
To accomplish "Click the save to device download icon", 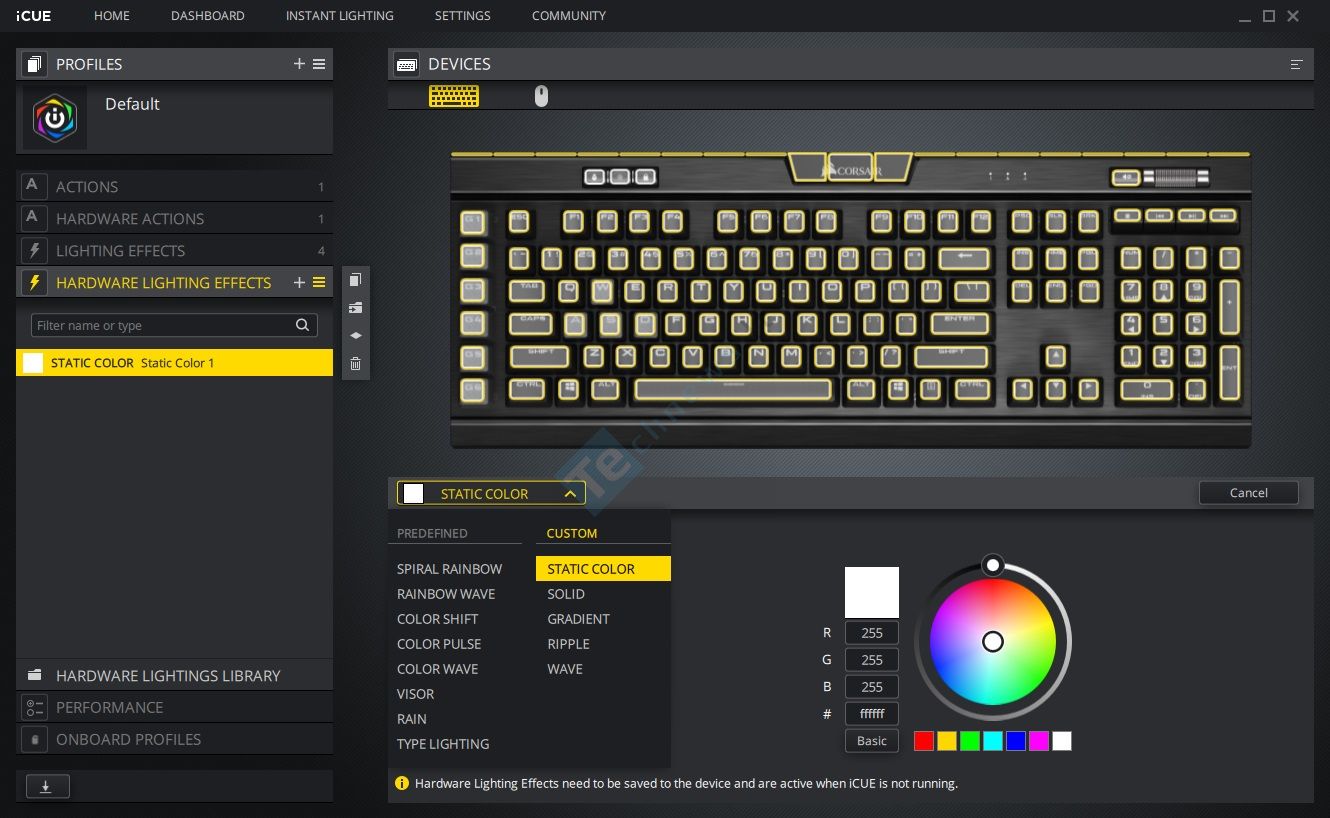I will click(x=45, y=787).
